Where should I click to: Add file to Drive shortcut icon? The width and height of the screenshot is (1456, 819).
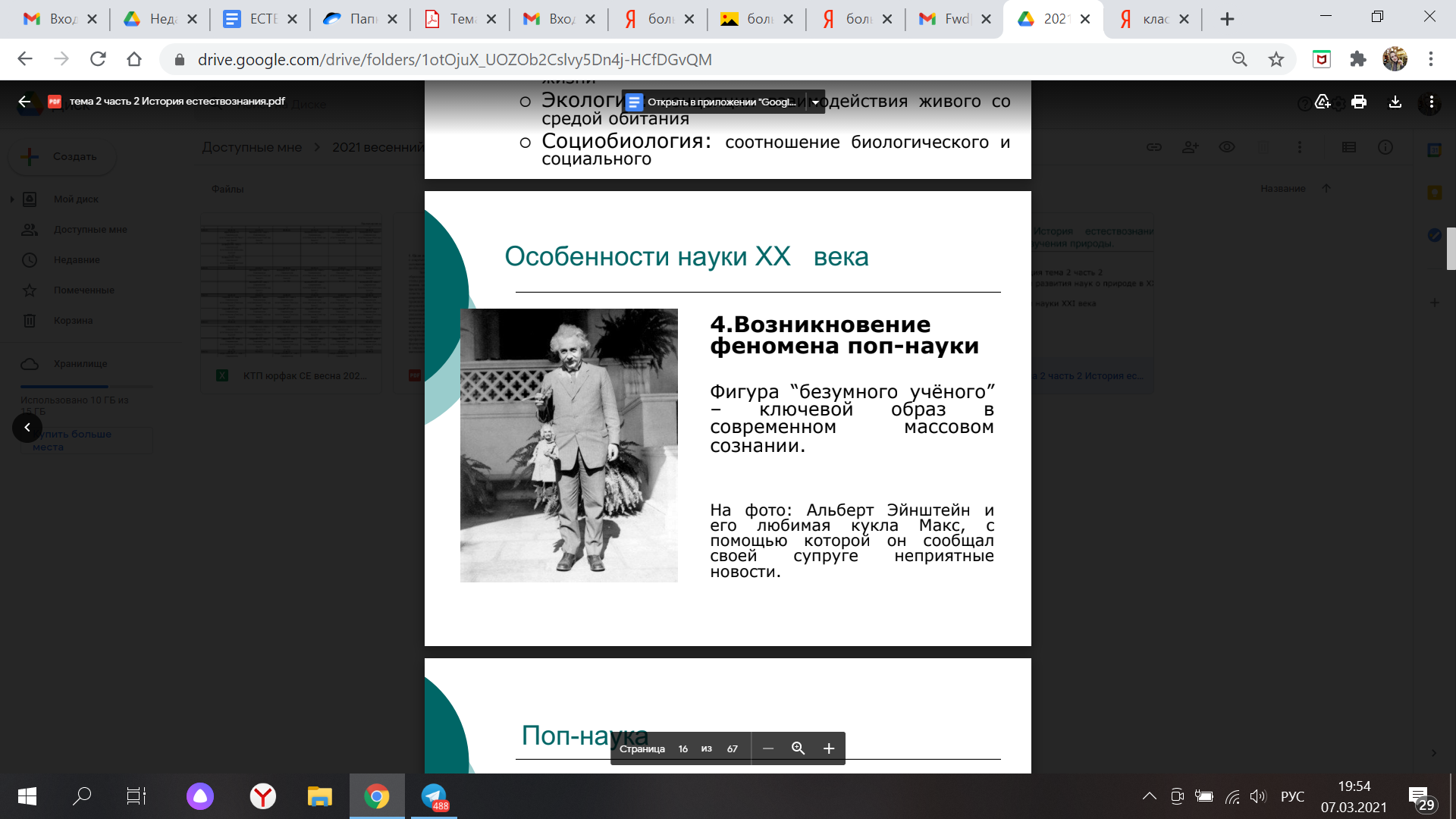[1323, 102]
